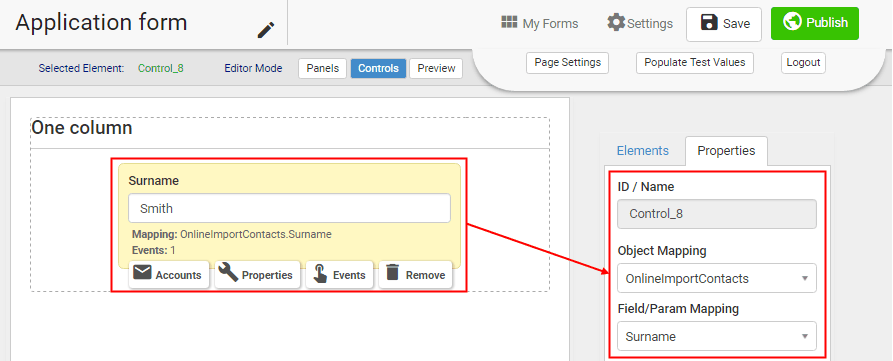
Task: Click the globe icon on Publish
Action: pos(792,22)
